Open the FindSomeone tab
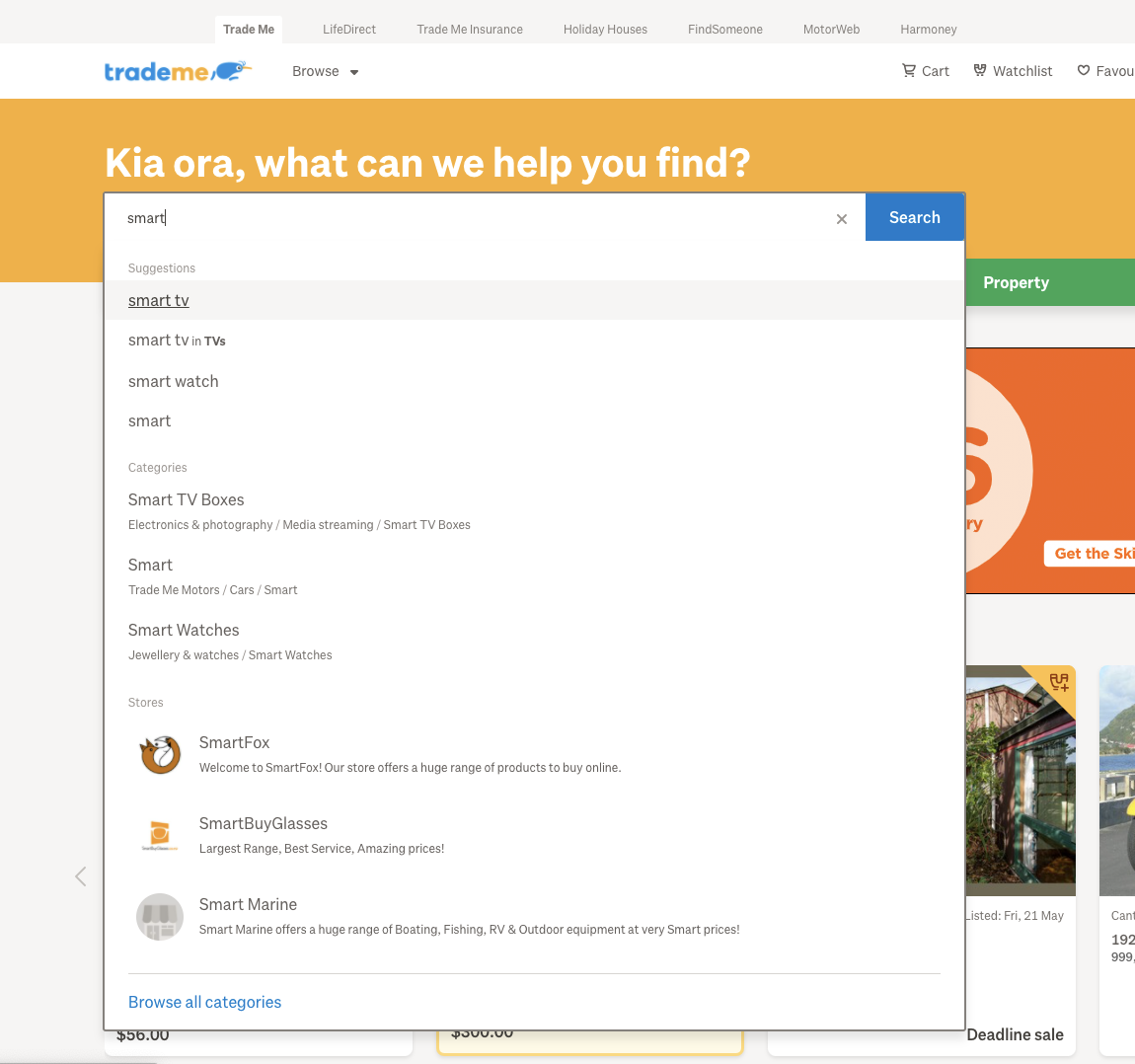The width and height of the screenshot is (1135, 1064). tap(725, 29)
